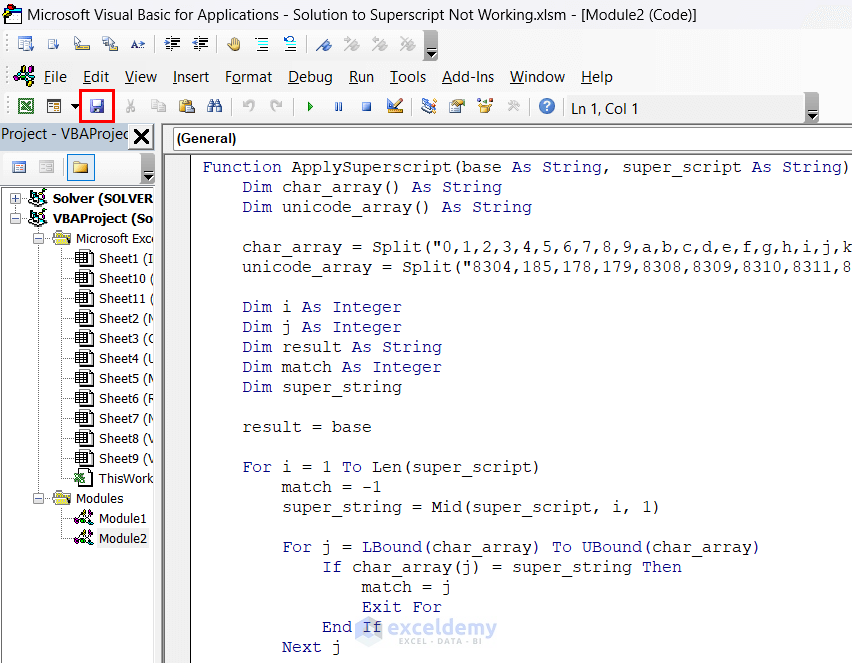Open the Debug menu
The image size is (852, 663).
pyautogui.click(x=310, y=77)
